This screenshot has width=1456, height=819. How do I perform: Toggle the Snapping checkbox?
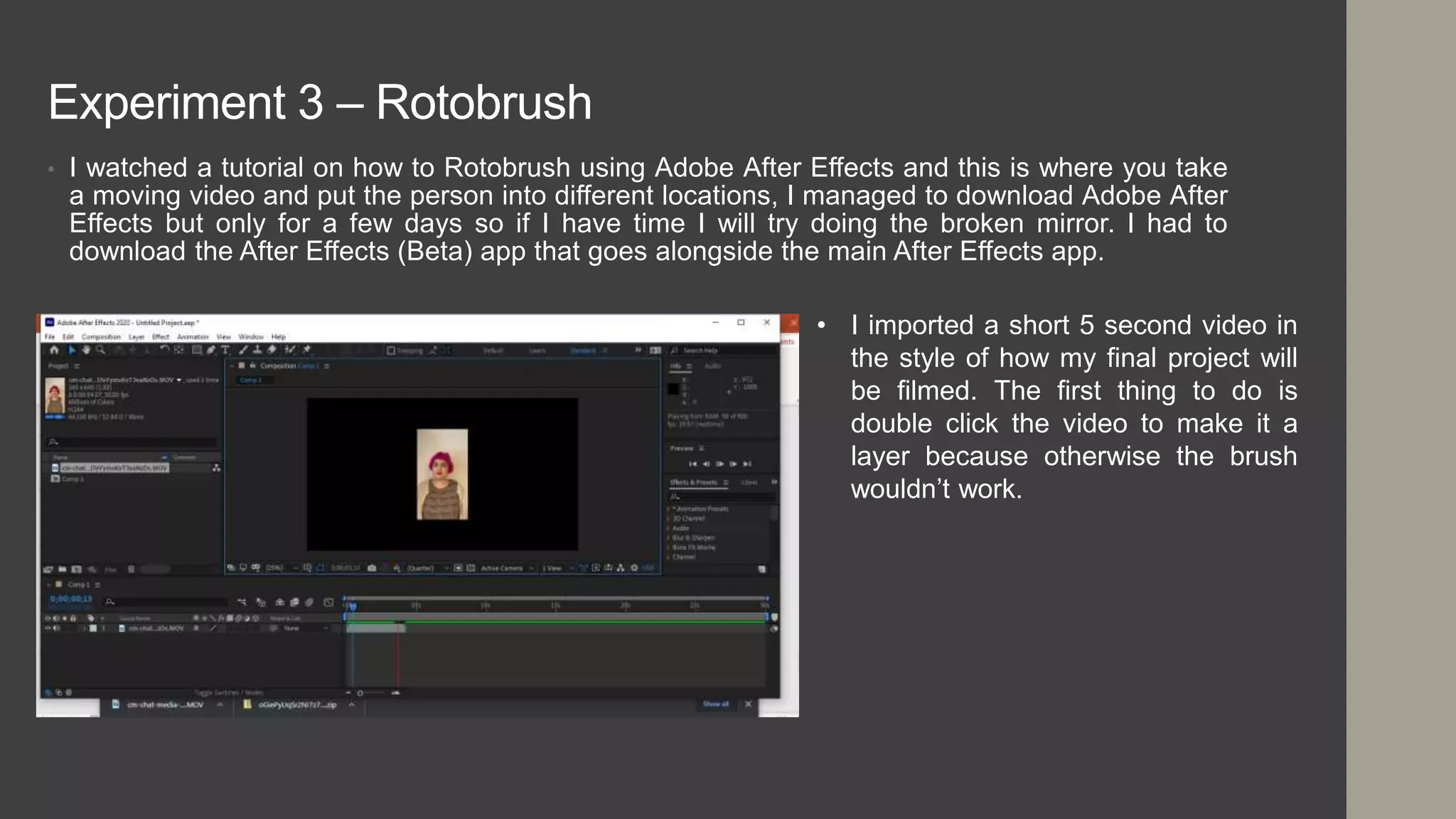click(x=391, y=350)
